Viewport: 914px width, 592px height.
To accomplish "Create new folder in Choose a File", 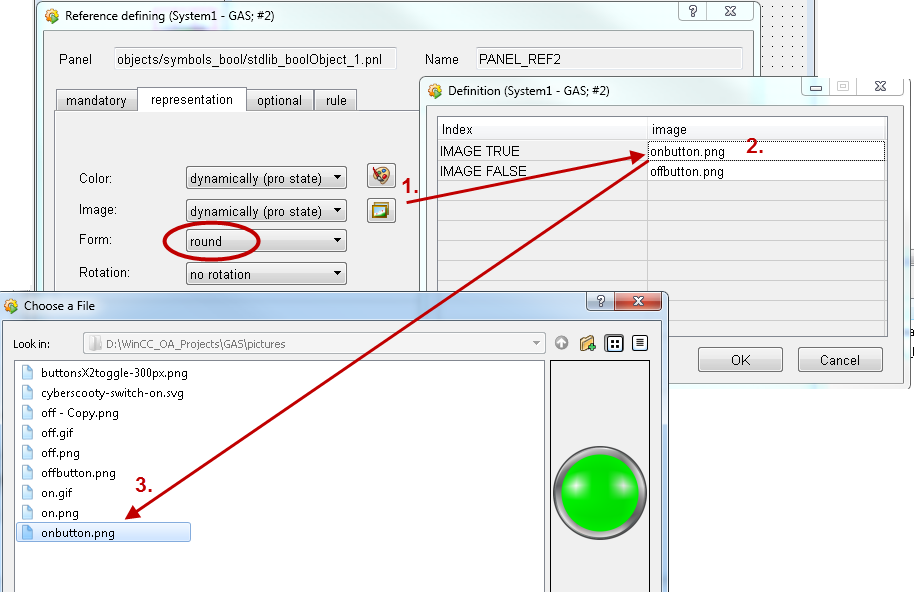I will click(x=588, y=343).
